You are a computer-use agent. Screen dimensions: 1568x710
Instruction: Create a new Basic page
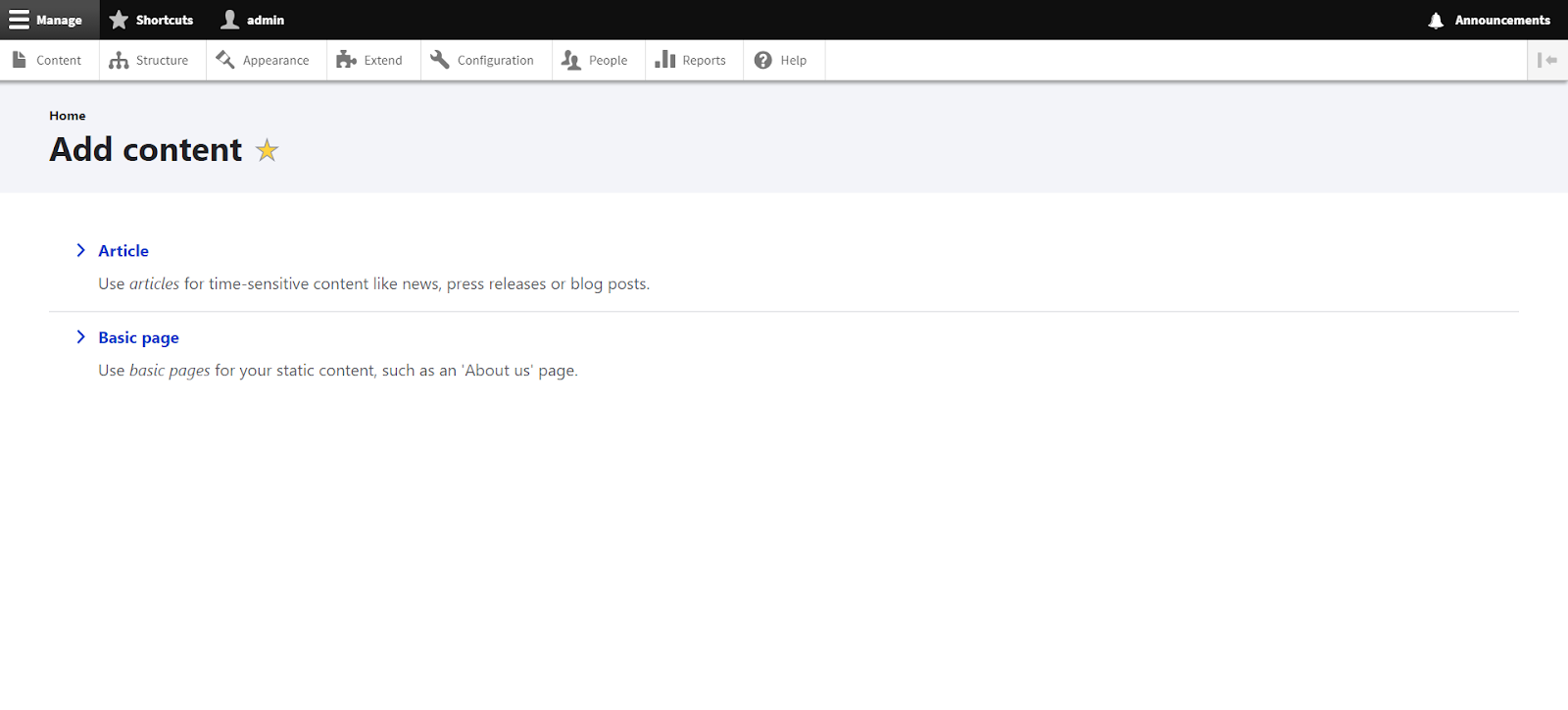click(x=138, y=337)
